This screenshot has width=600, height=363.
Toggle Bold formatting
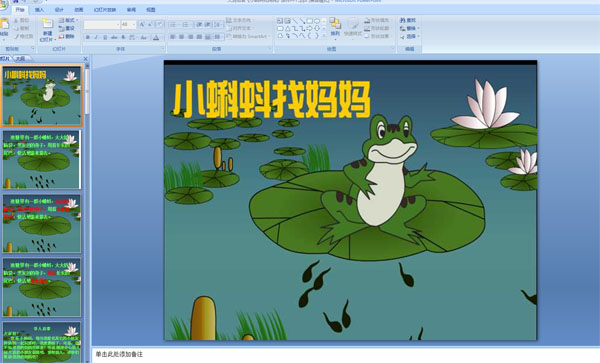coord(88,37)
